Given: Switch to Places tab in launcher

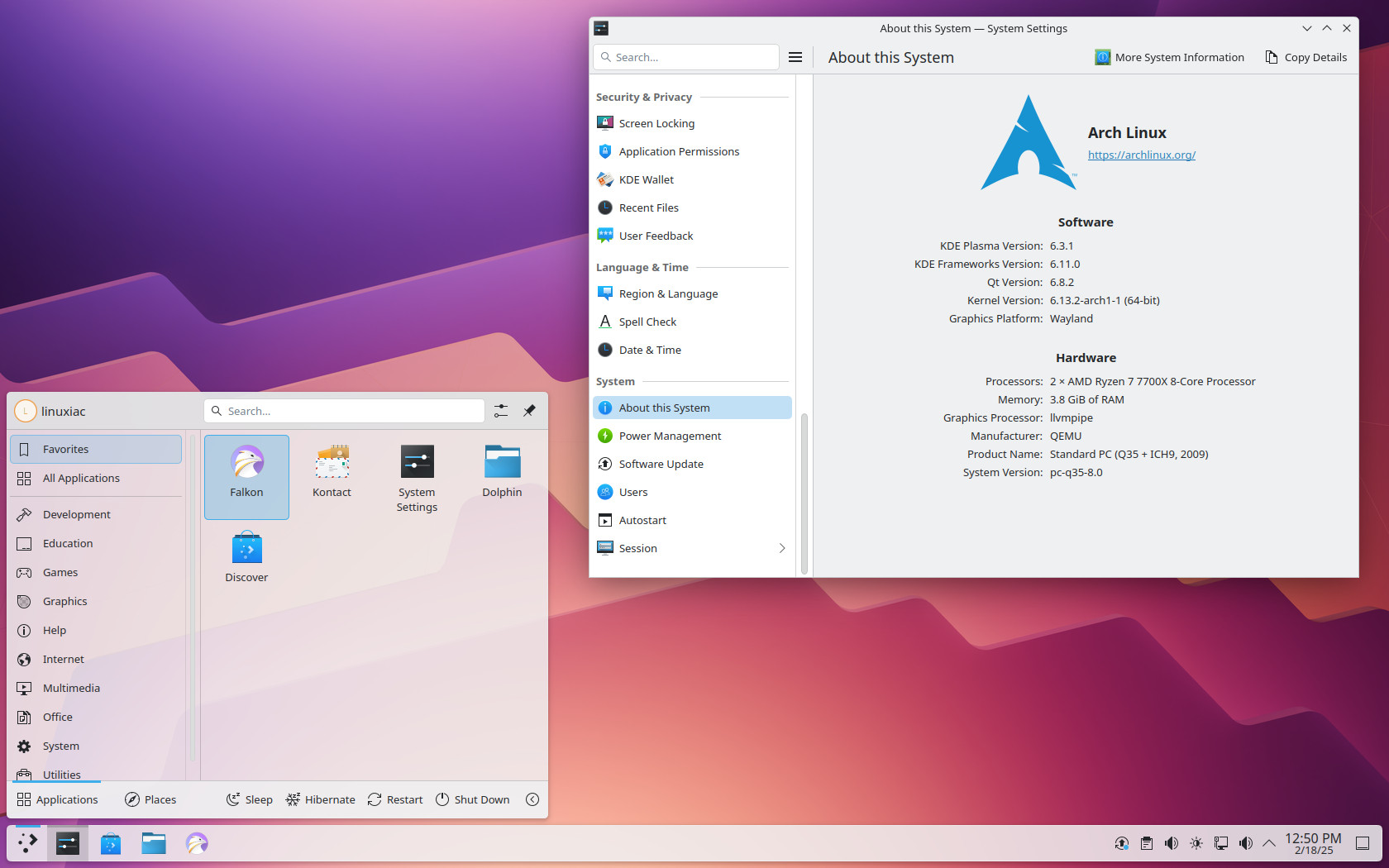Looking at the screenshot, I should [150, 799].
